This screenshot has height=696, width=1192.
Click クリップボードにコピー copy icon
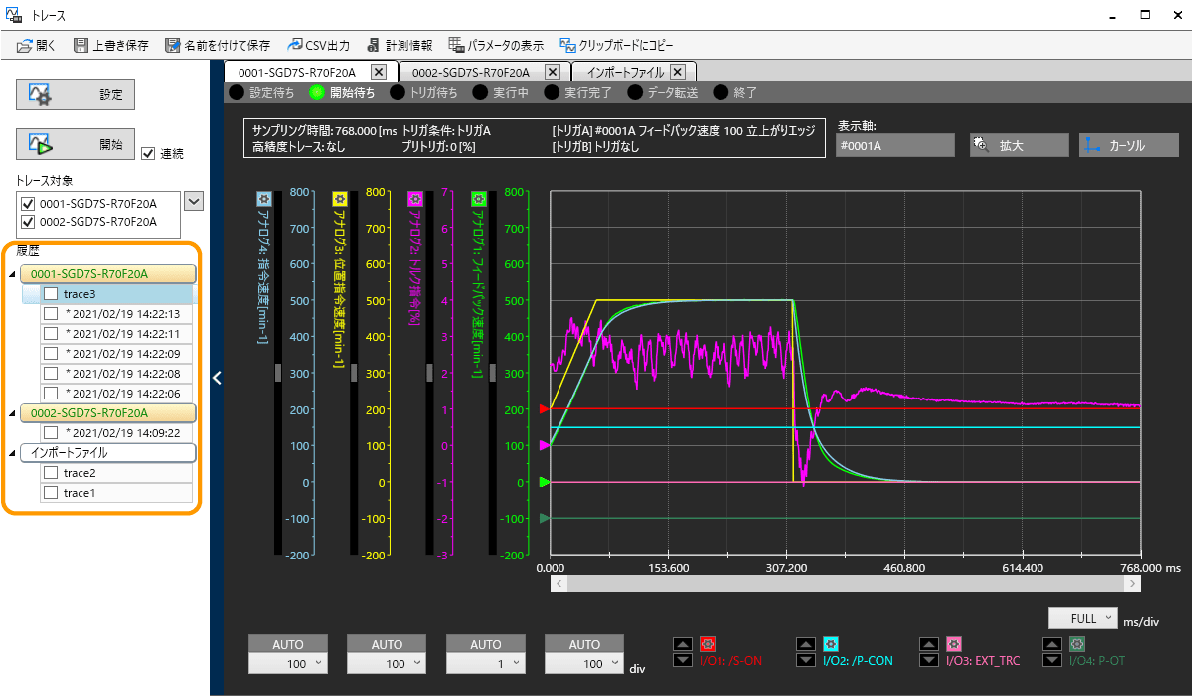(x=567, y=45)
